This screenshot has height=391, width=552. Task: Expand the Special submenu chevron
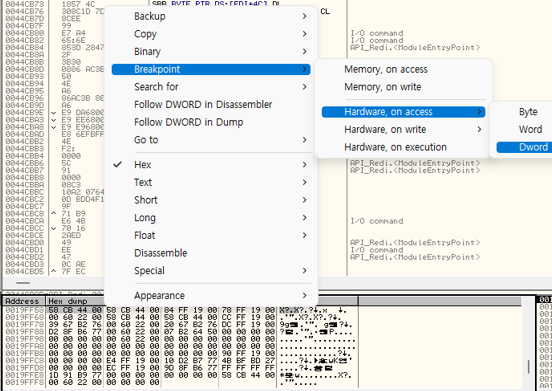305,271
